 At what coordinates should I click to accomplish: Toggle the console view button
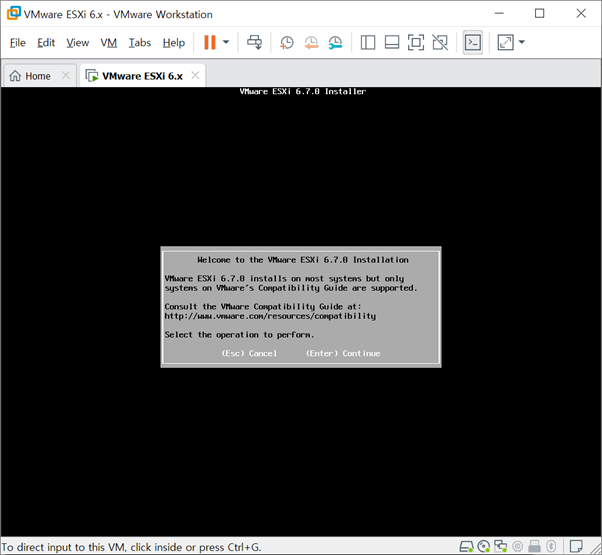click(x=473, y=43)
